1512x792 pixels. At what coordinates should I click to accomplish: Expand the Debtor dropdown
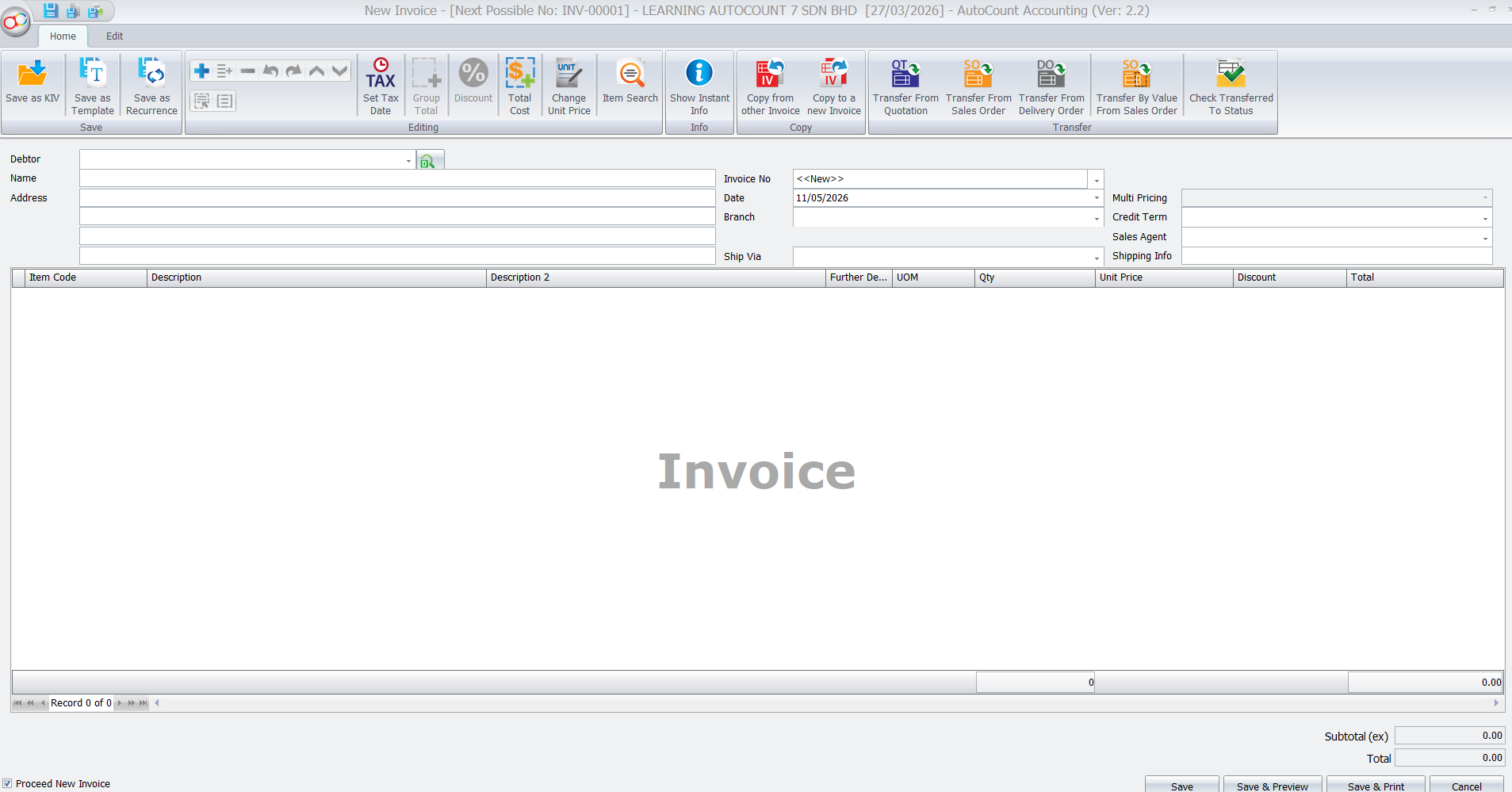point(408,160)
